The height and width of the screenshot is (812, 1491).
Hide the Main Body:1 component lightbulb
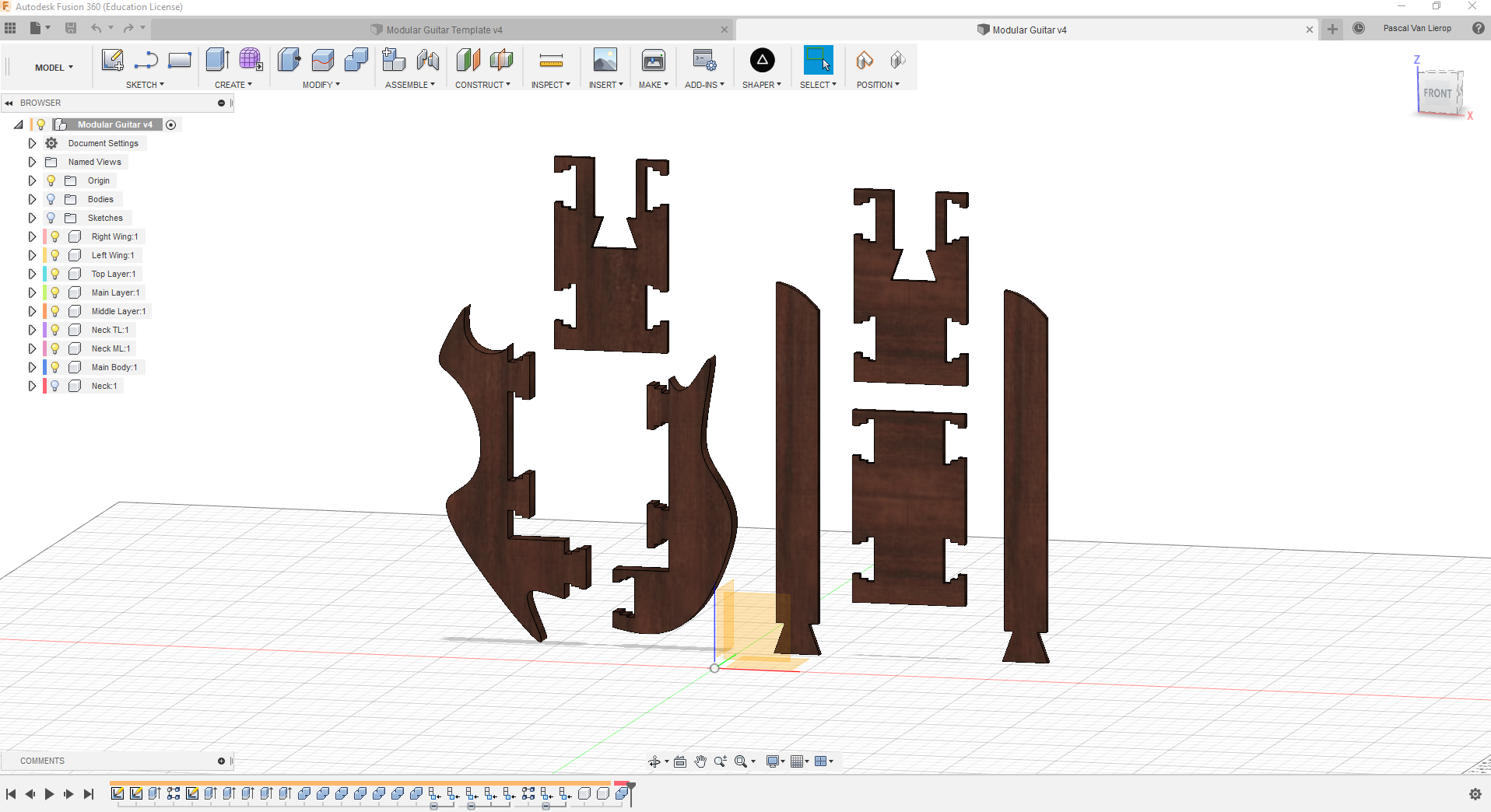pos(55,367)
